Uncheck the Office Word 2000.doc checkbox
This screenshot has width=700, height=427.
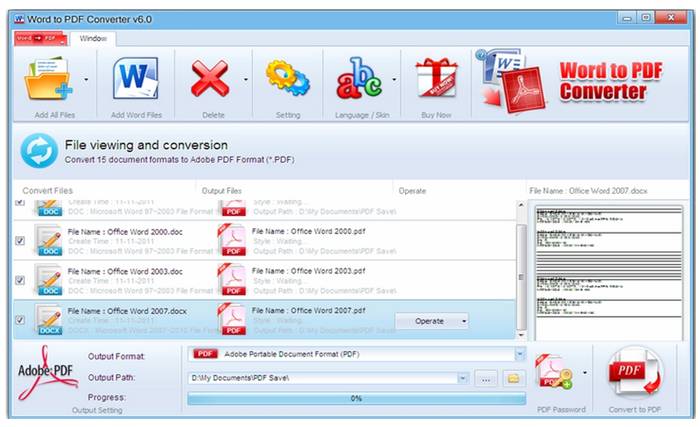point(20,241)
